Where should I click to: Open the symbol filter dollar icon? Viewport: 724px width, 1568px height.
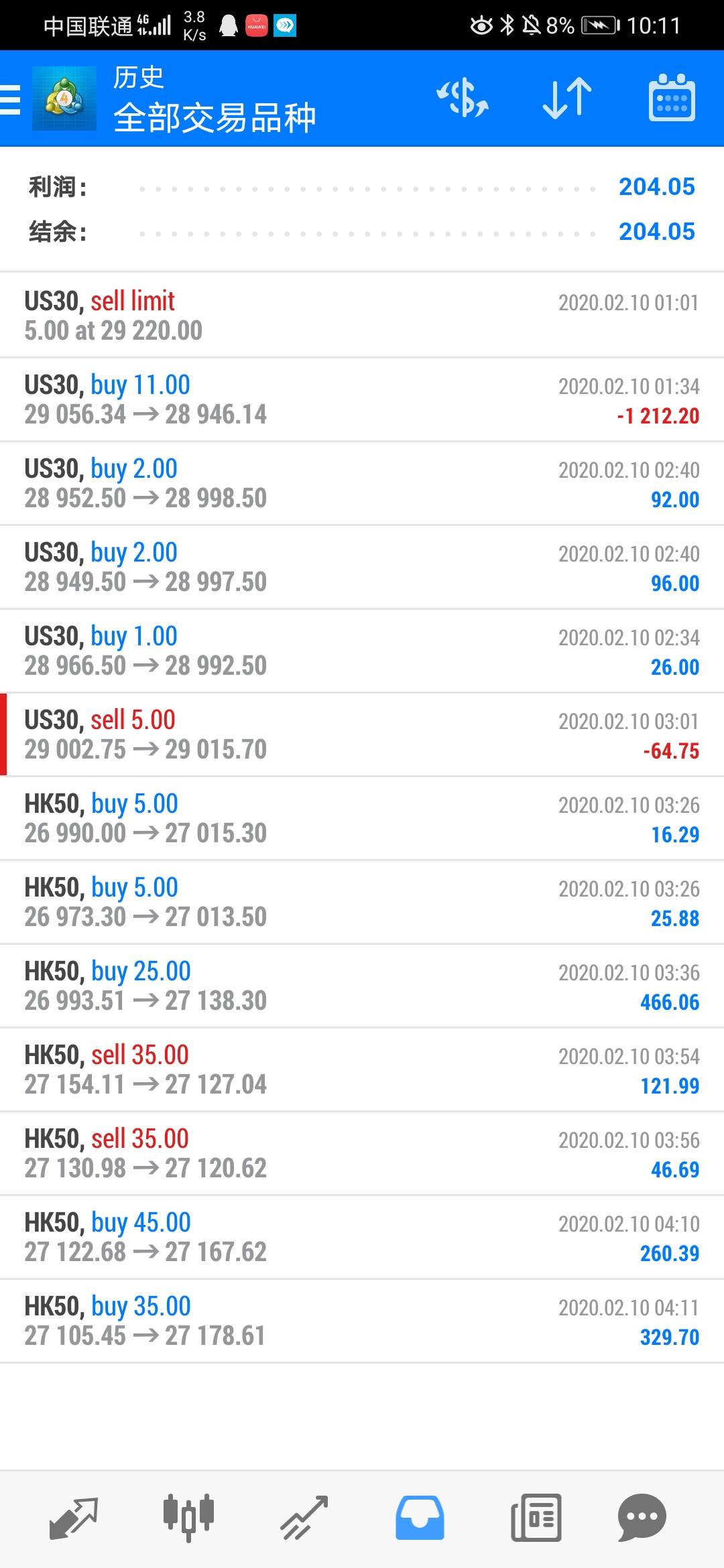(x=463, y=99)
